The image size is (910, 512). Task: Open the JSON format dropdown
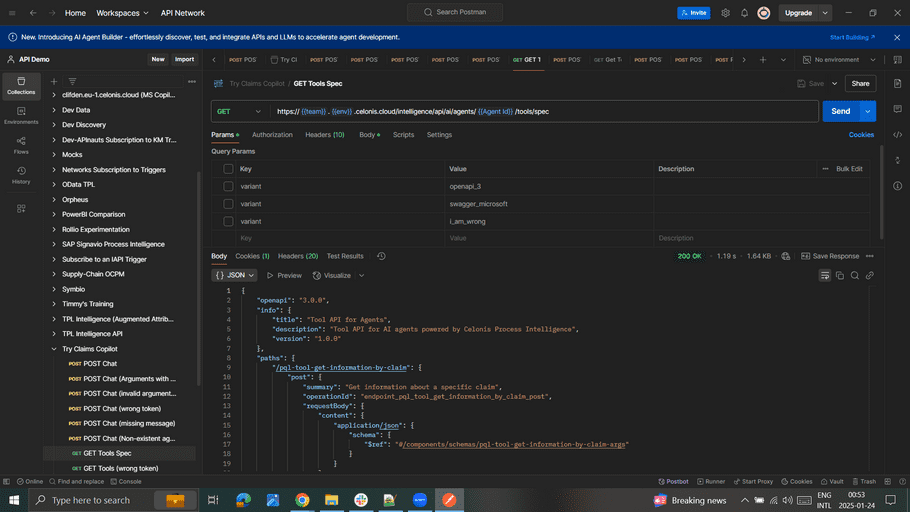pos(235,275)
